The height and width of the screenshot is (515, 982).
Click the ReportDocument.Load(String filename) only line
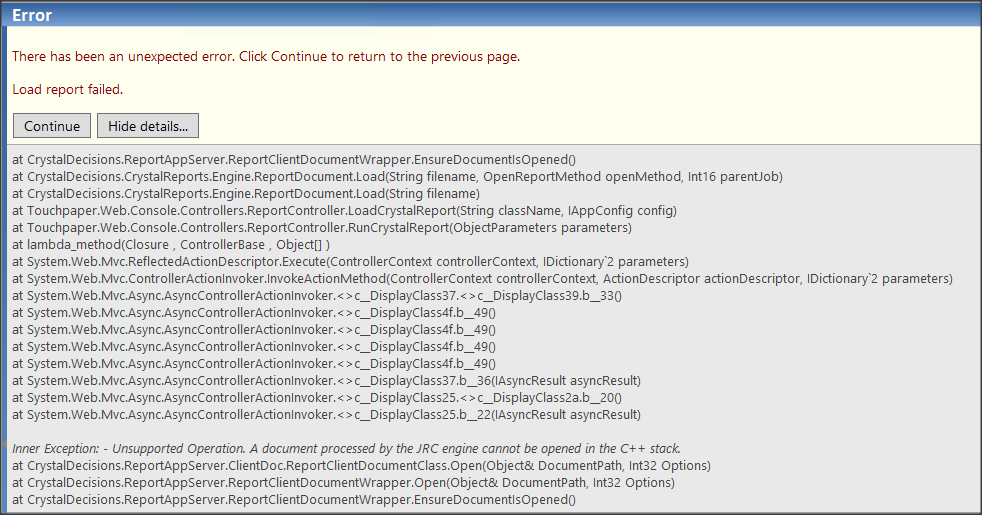tap(246, 193)
